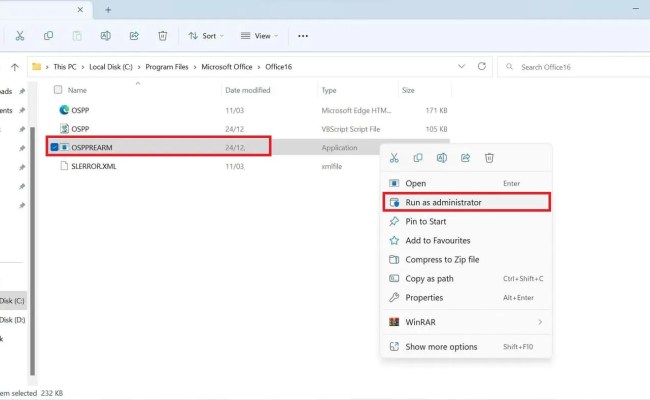The height and width of the screenshot is (400, 650).
Task: Click the Delete icon in the context menu
Action: [x=489, y=158]
